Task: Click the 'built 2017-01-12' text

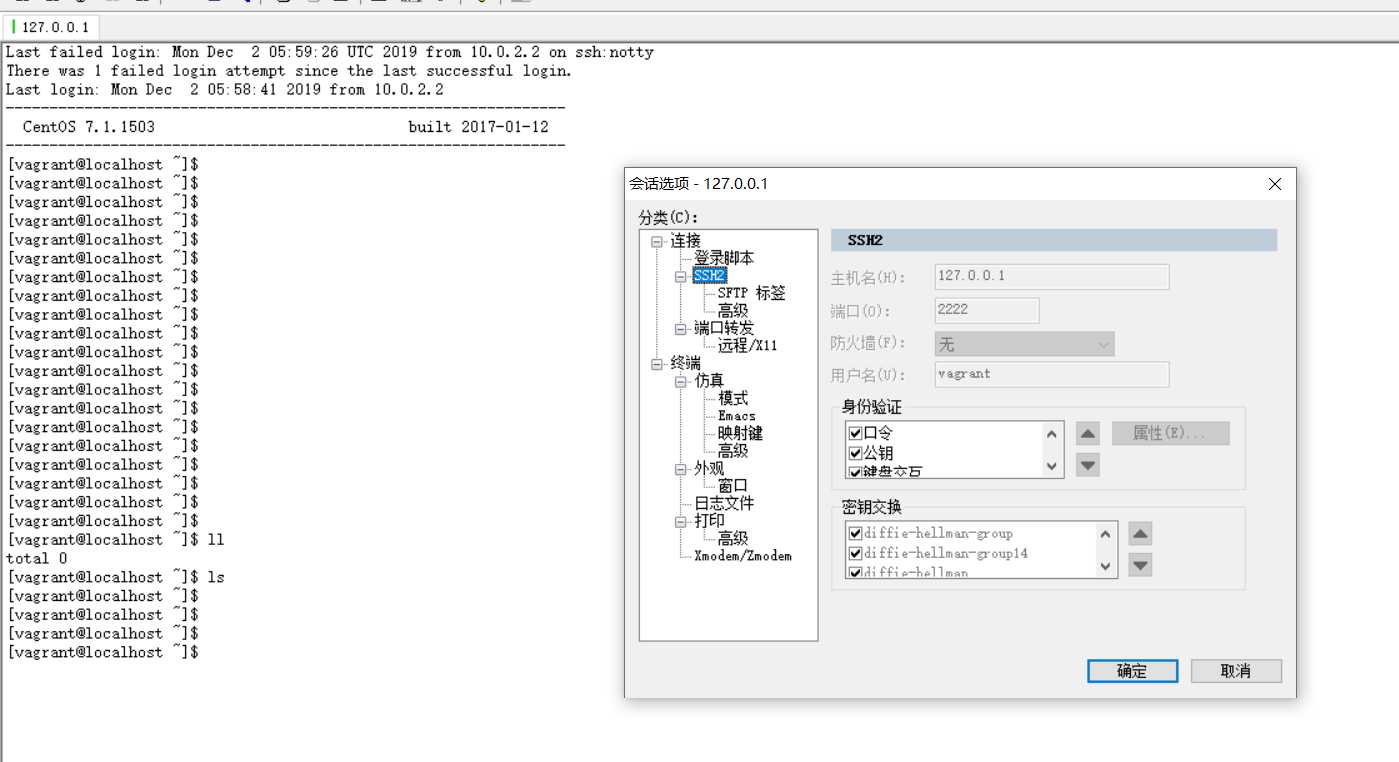Action: (x=478, y=127)
